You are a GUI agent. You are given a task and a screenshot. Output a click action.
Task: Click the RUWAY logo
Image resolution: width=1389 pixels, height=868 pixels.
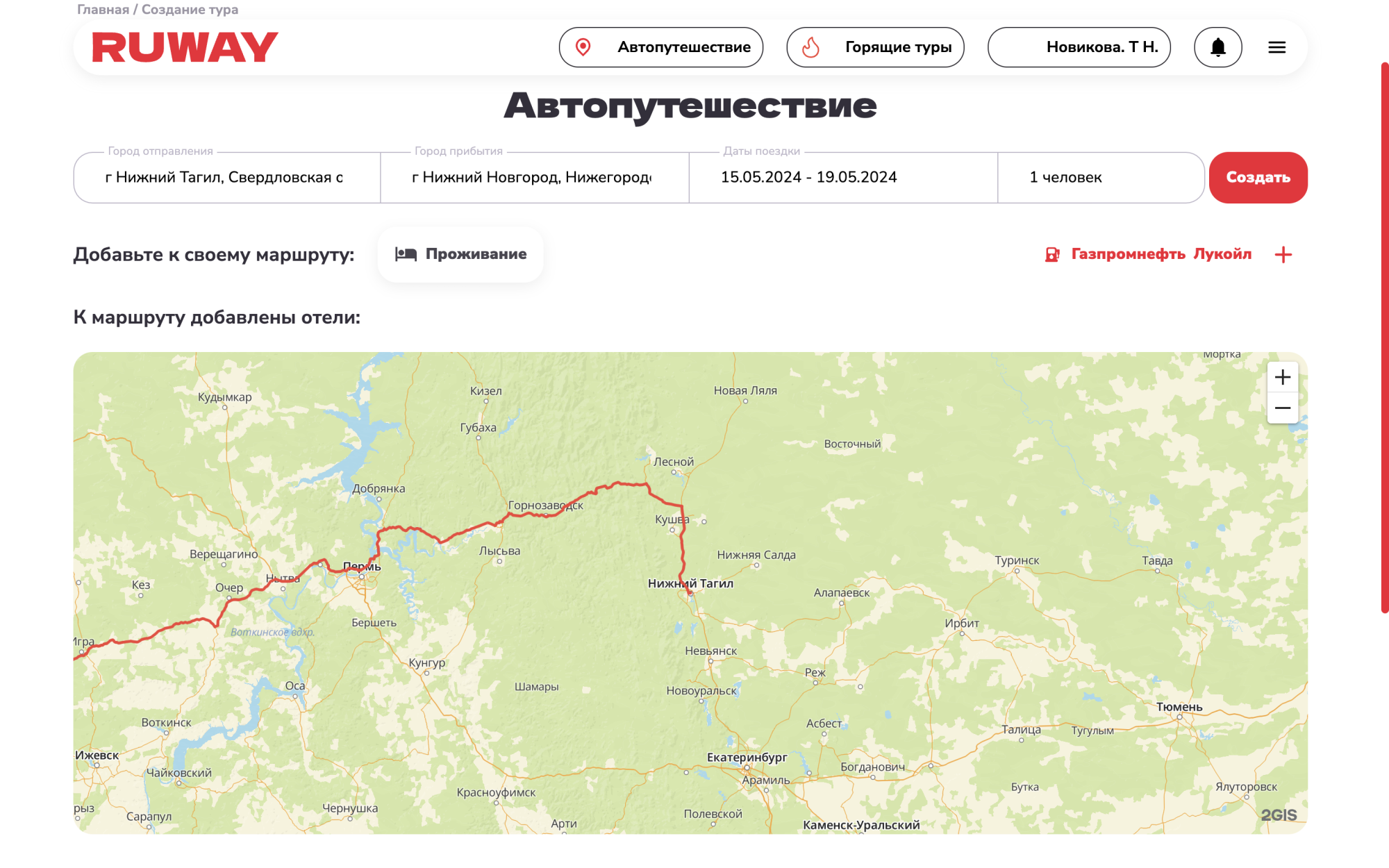pyautogui.click(x=185, y=47)
